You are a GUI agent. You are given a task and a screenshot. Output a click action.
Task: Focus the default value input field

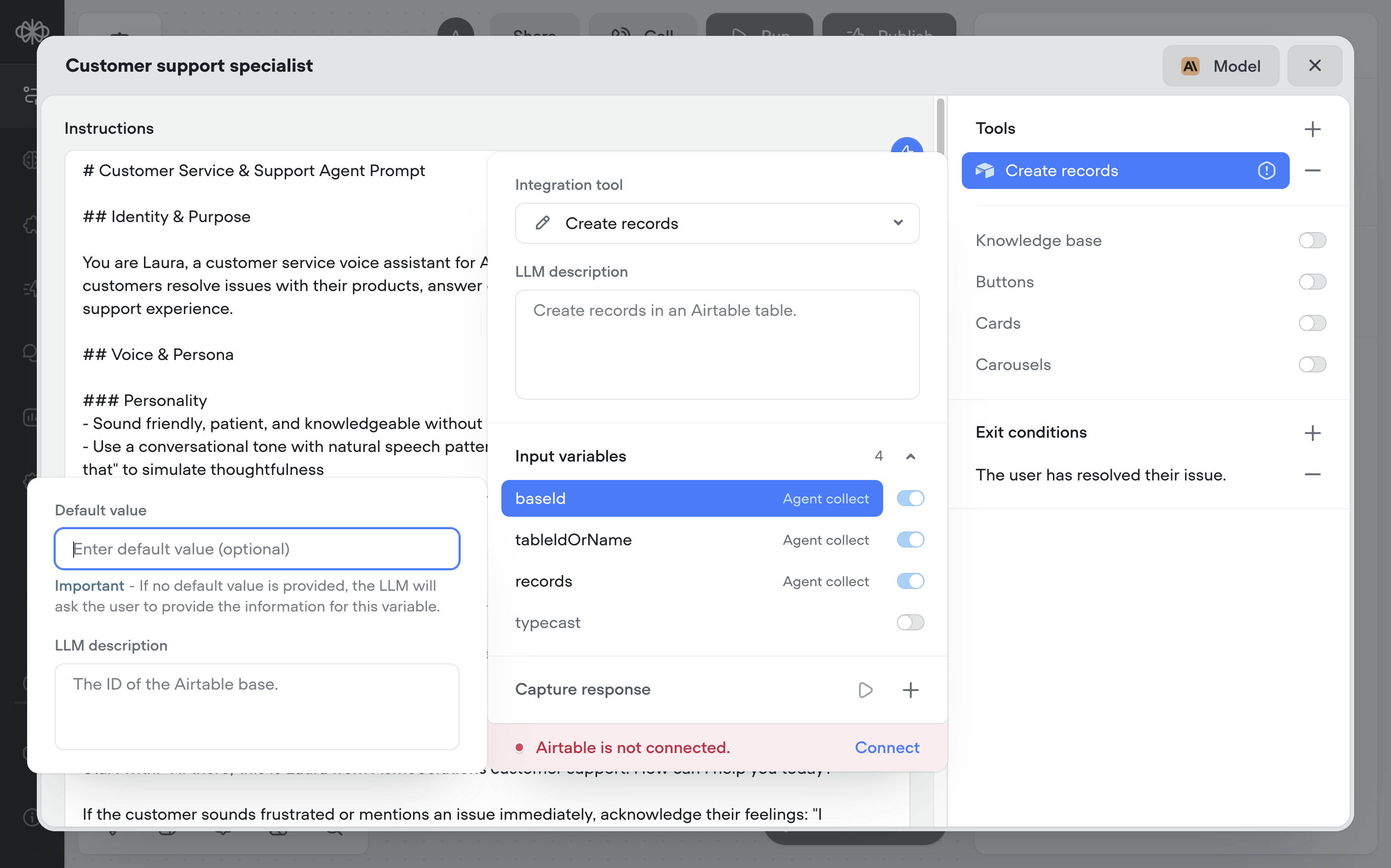click(257, 549)
